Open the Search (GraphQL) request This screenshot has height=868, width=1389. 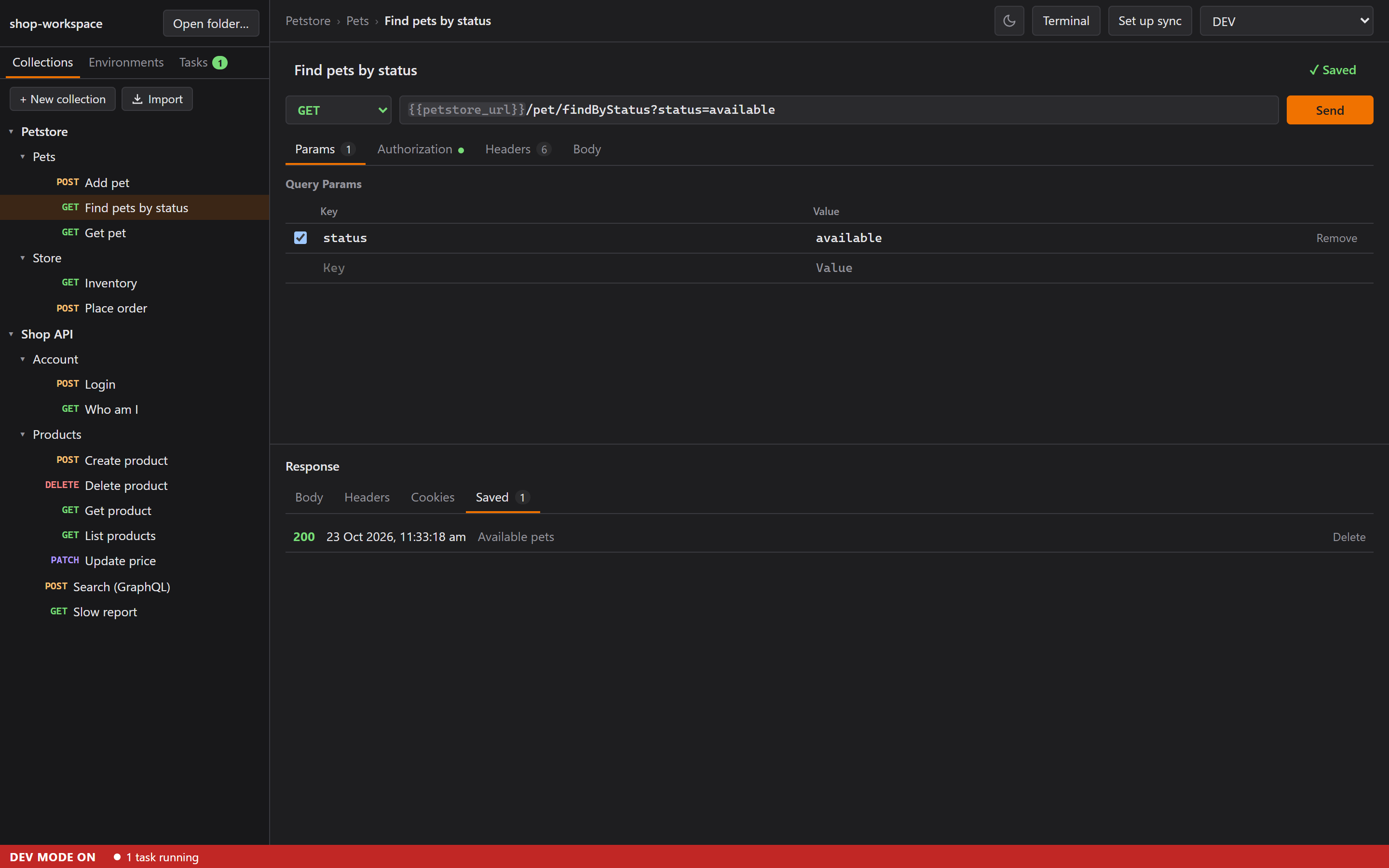134,587
